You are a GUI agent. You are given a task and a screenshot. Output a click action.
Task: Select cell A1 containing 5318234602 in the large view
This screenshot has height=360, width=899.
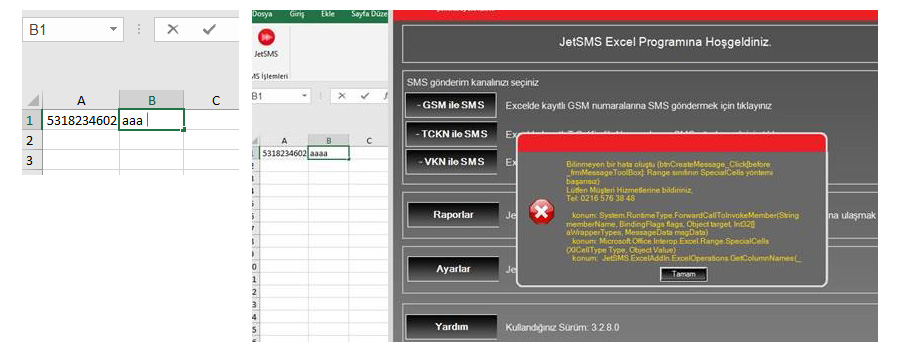(81, 120)
